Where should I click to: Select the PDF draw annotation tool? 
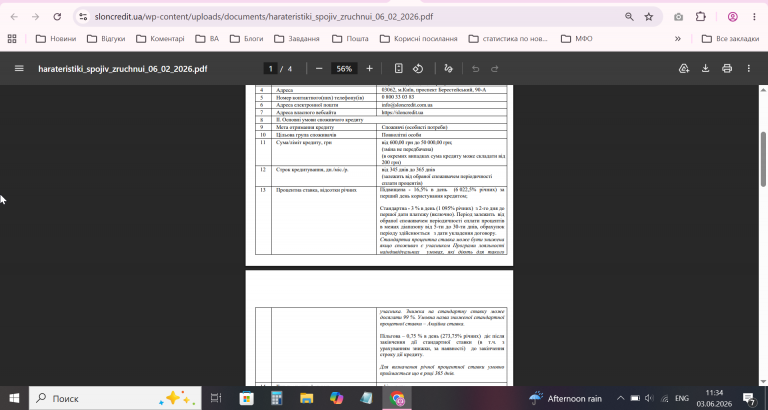click(x=448, y=69)
